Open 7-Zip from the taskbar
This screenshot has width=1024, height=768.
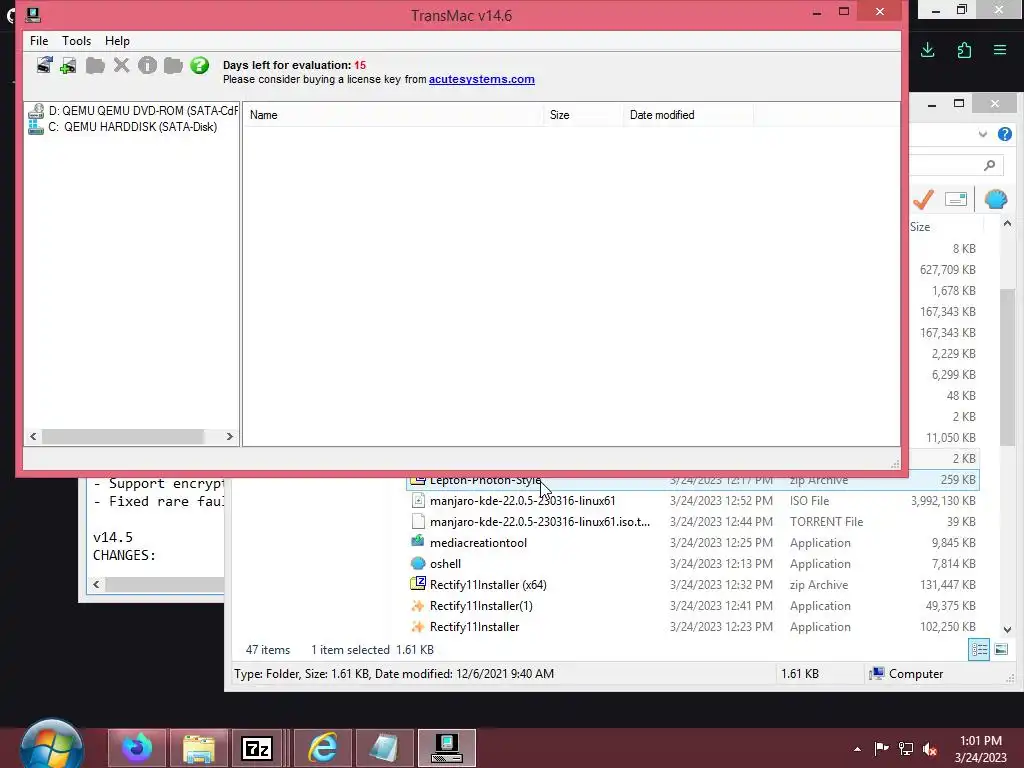(x=257, y=748)
